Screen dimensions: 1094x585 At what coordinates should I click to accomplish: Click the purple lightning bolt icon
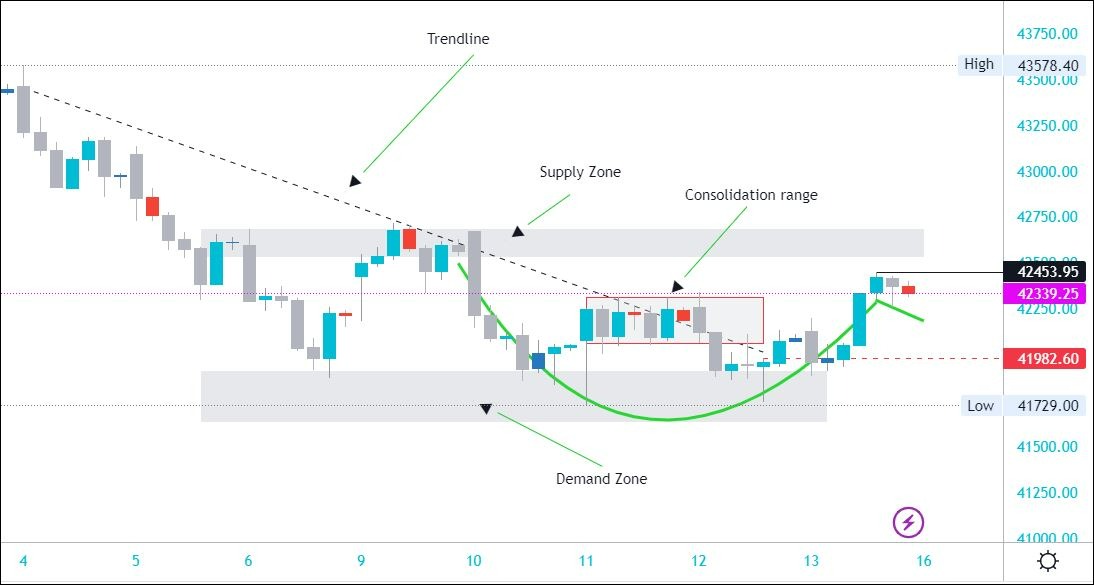coord(908,521)
